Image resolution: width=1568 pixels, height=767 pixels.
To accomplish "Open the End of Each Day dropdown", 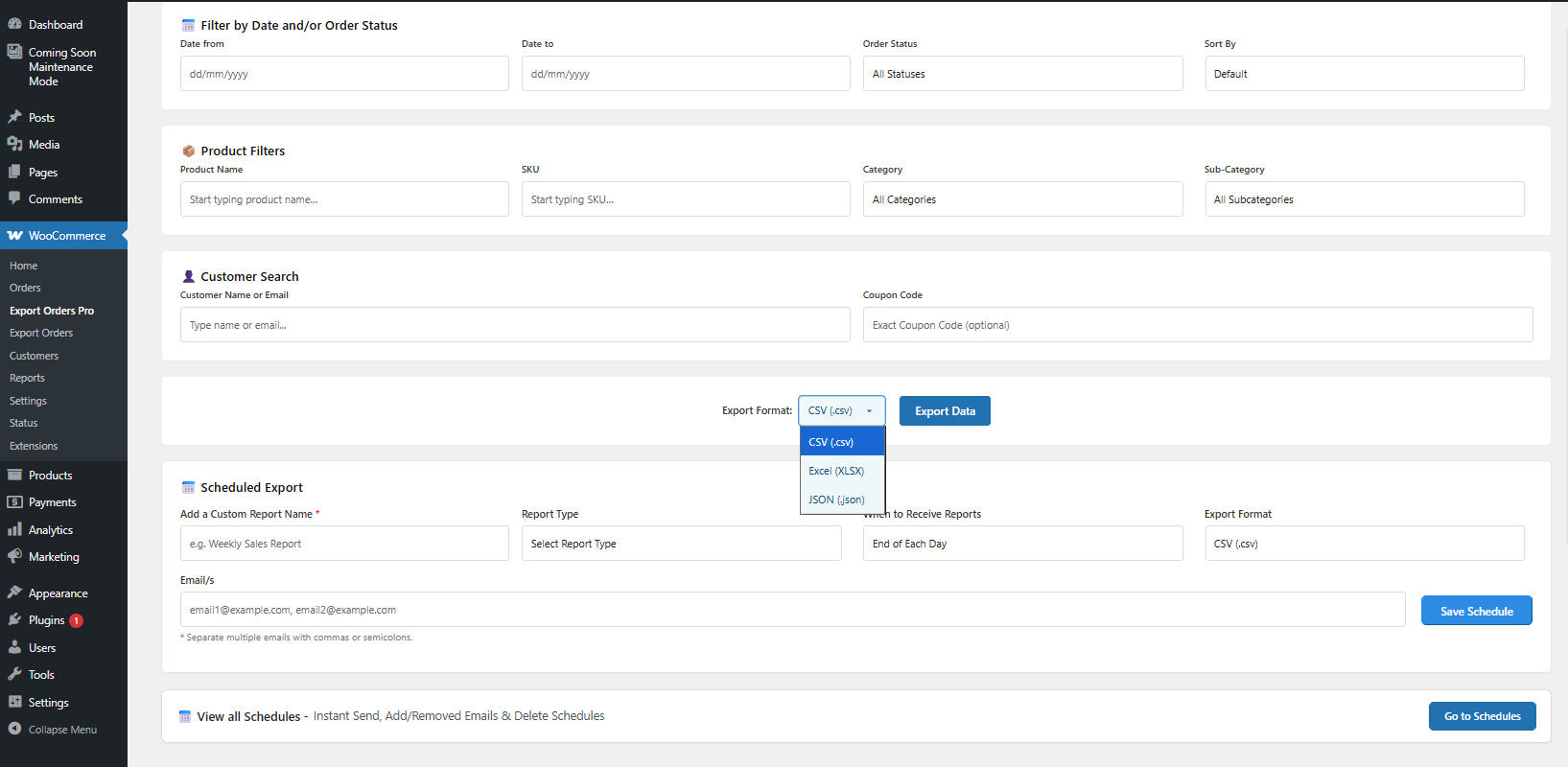I will point(1022,544).
